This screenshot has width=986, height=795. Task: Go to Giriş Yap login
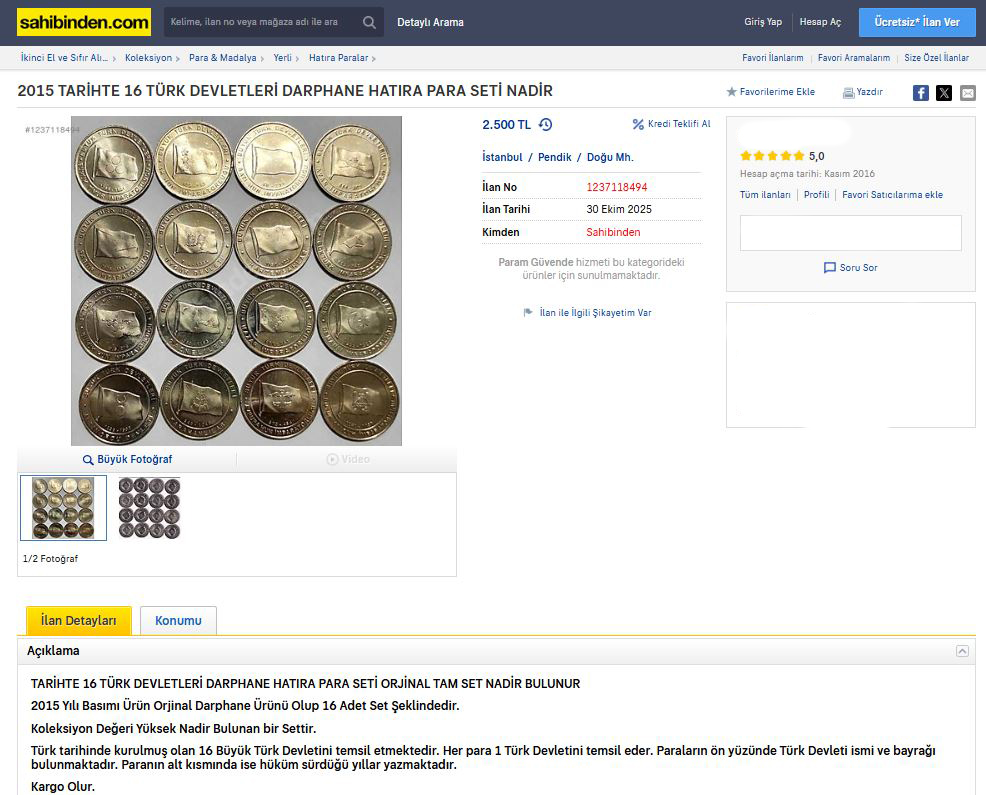click(x=762, y=22)
